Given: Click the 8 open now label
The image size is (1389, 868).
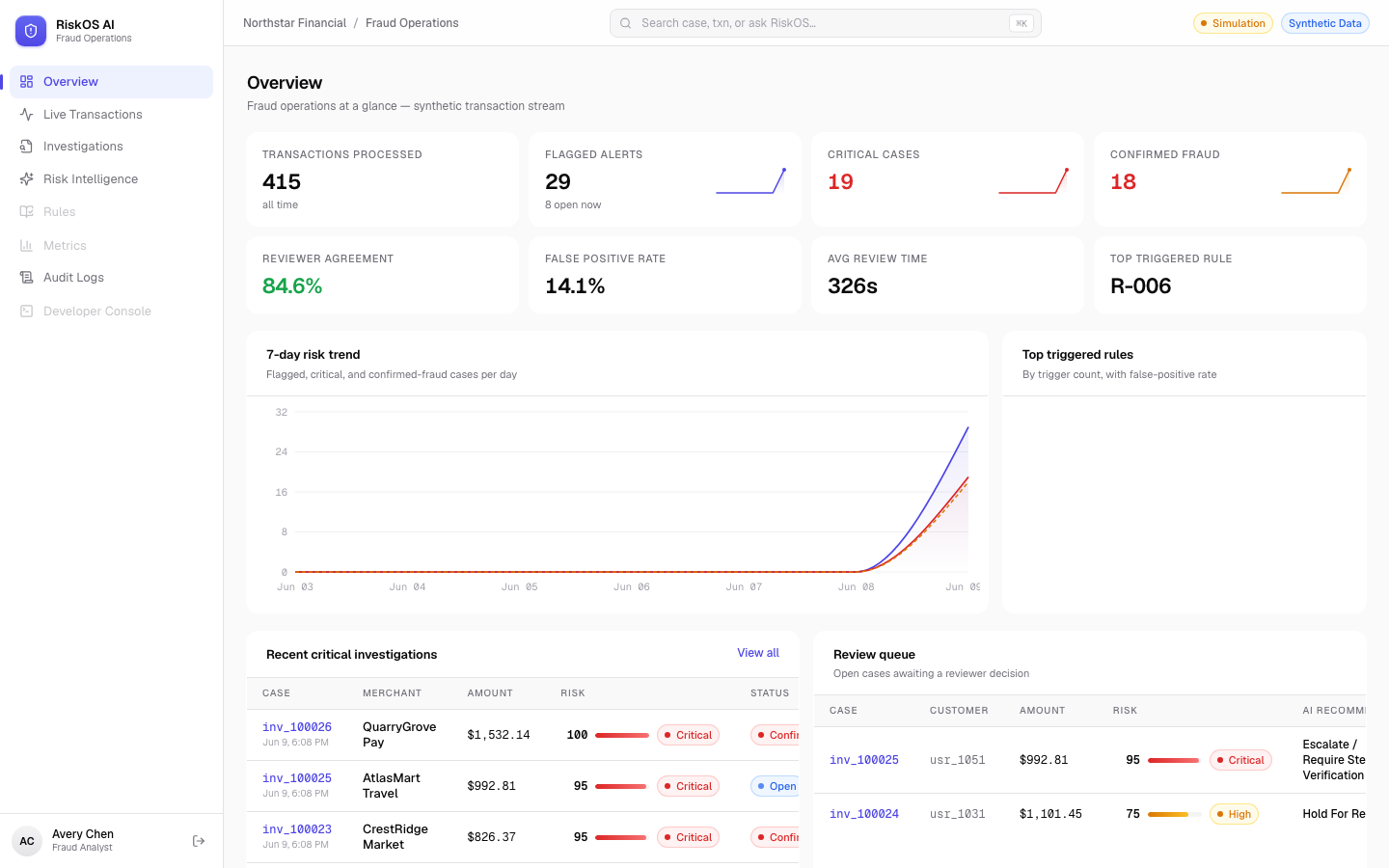Looking at the screenshot, I should click(573, 204).
